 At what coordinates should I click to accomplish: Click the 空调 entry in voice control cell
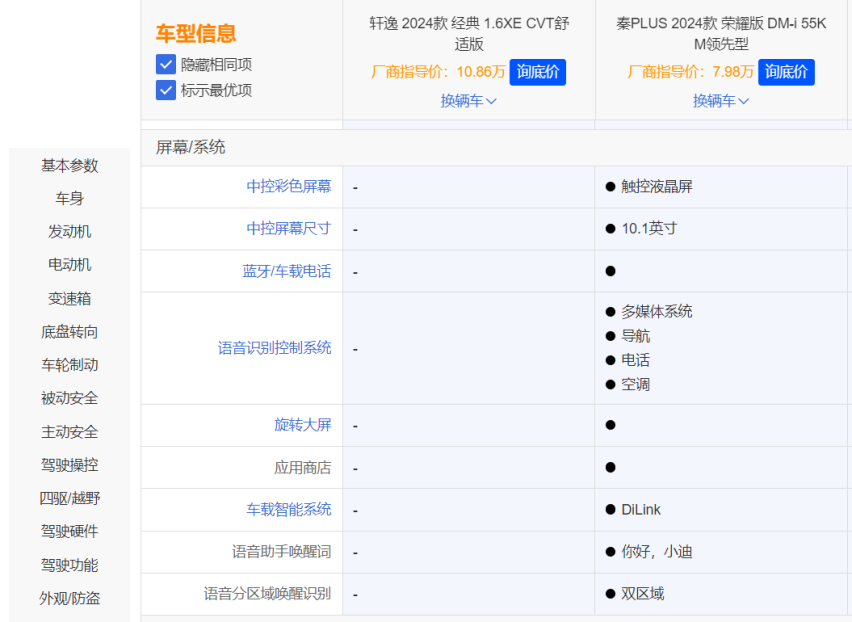click(x=635, y=384)
